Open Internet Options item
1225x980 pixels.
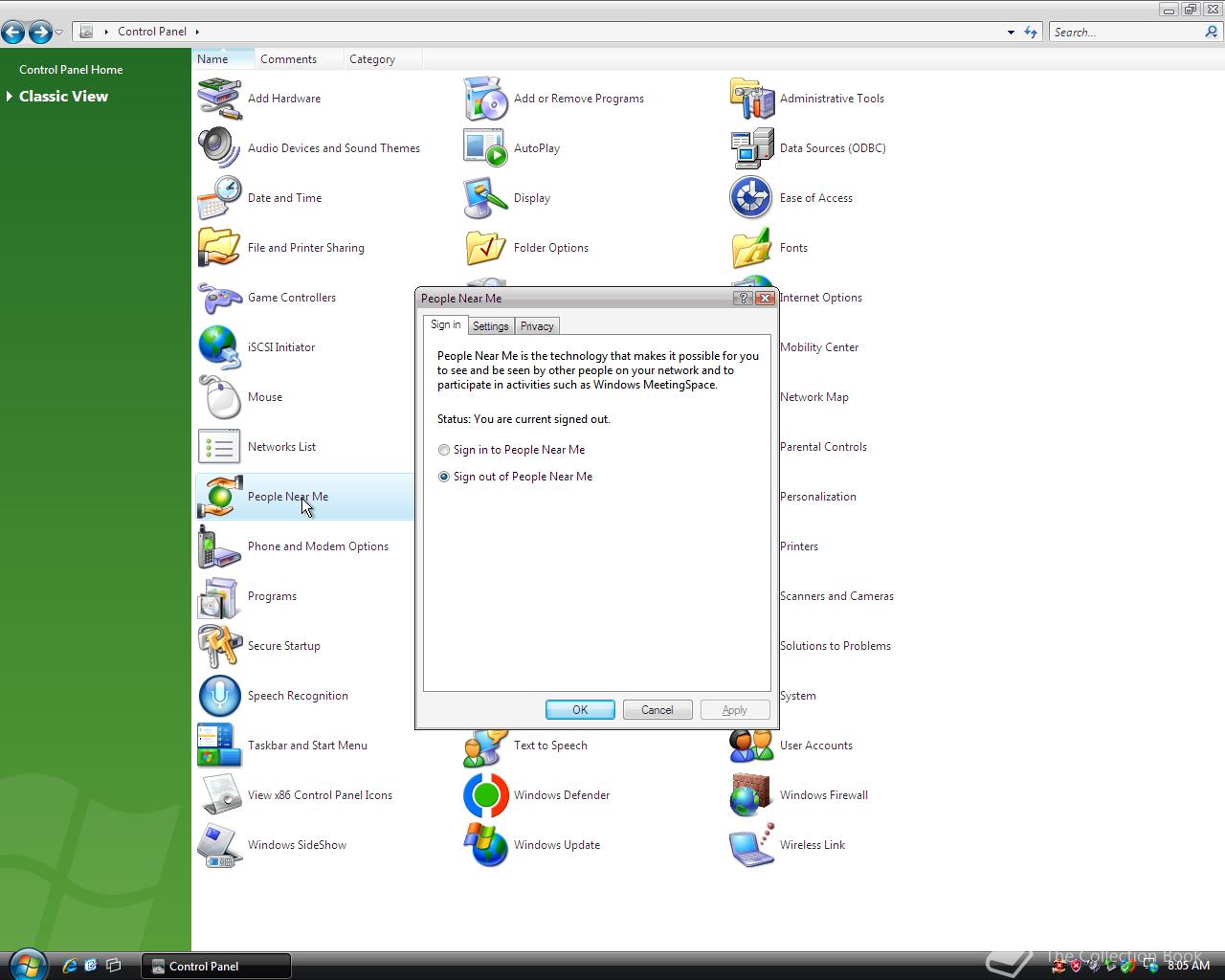click(821, 298)
